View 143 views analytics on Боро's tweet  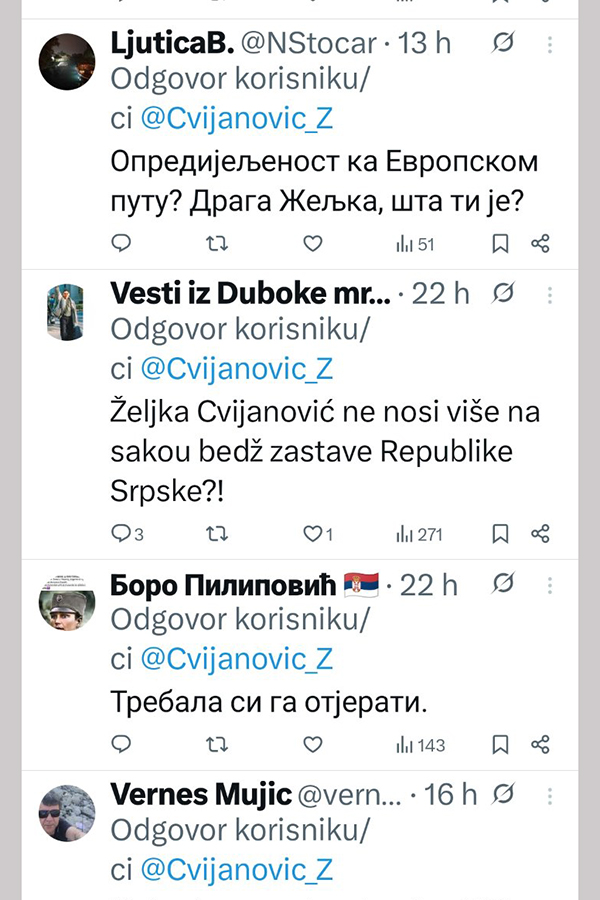(420, 744)
